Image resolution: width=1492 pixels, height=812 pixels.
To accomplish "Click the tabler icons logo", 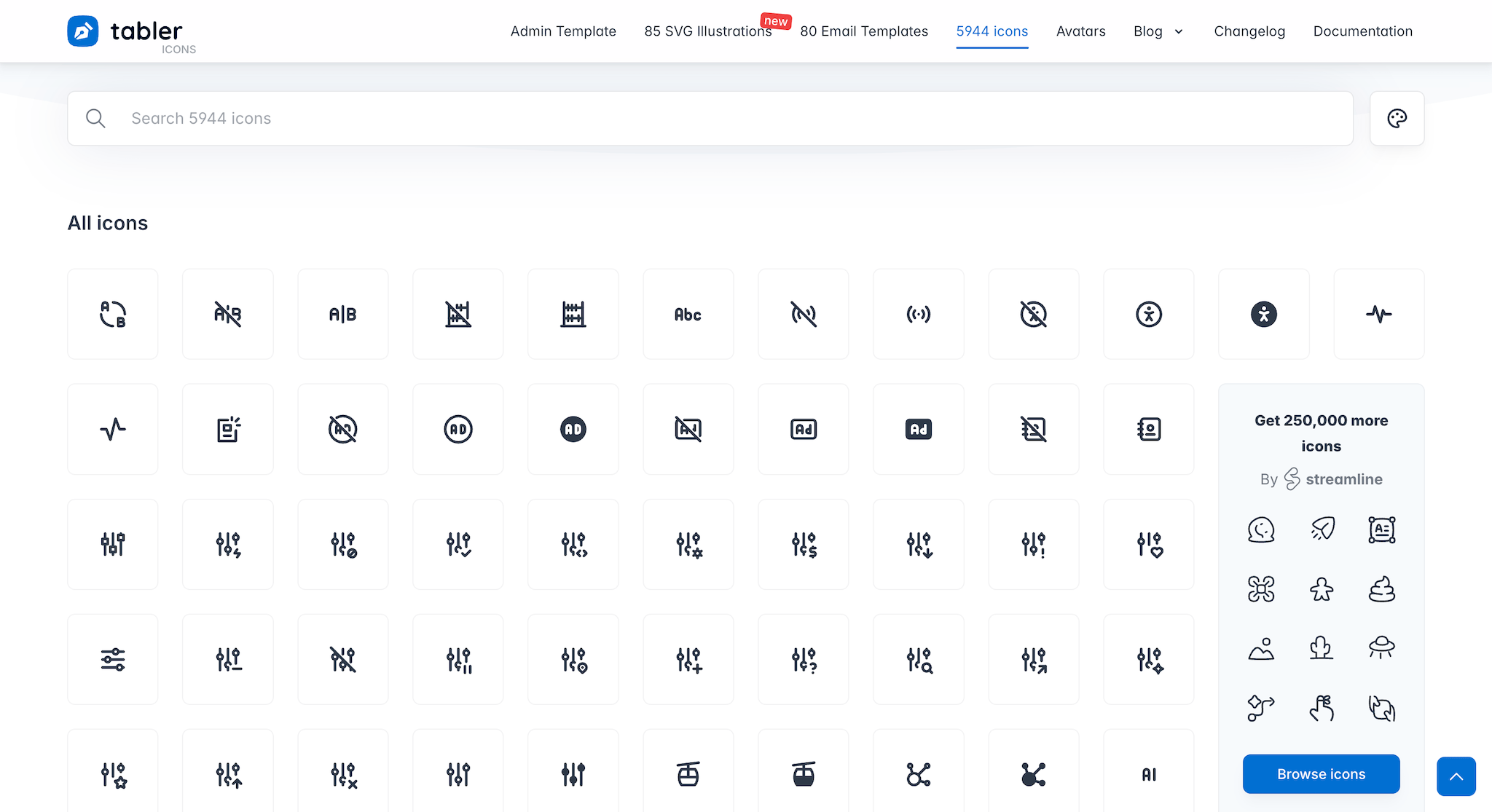I will coord(132,33).
